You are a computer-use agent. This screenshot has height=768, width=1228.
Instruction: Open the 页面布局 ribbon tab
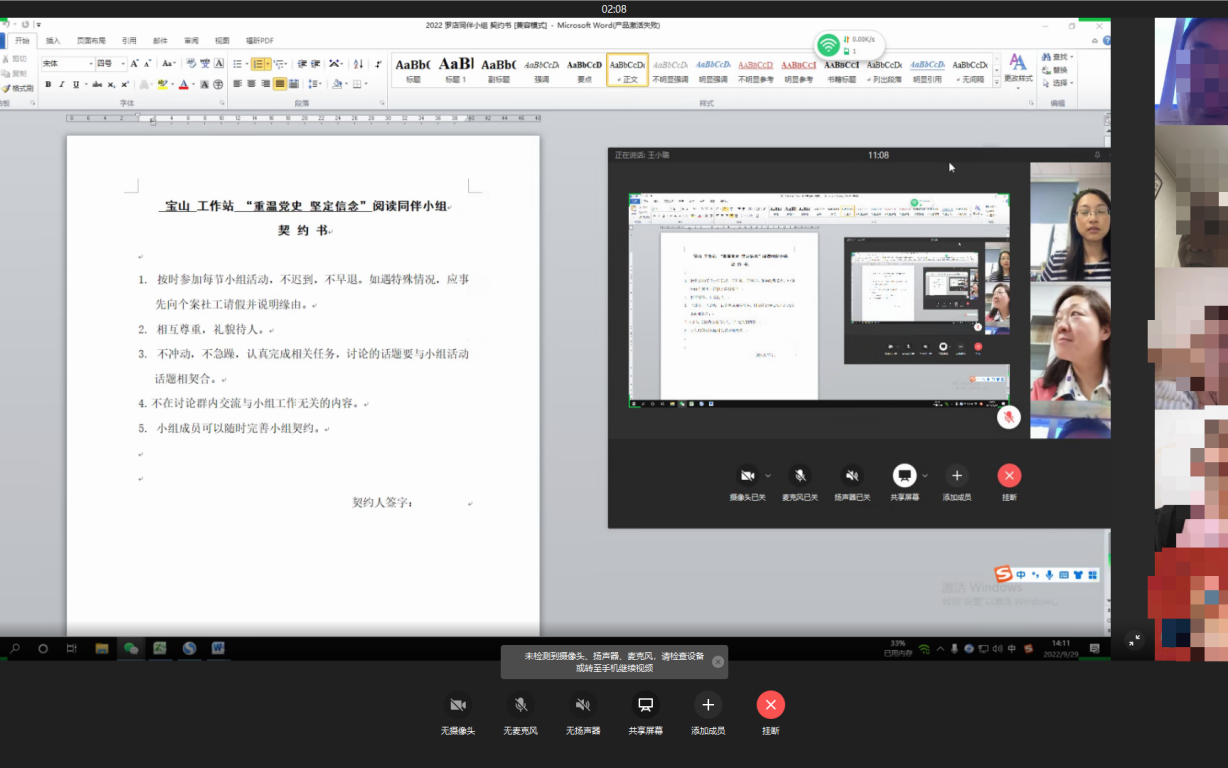(91, 41)
